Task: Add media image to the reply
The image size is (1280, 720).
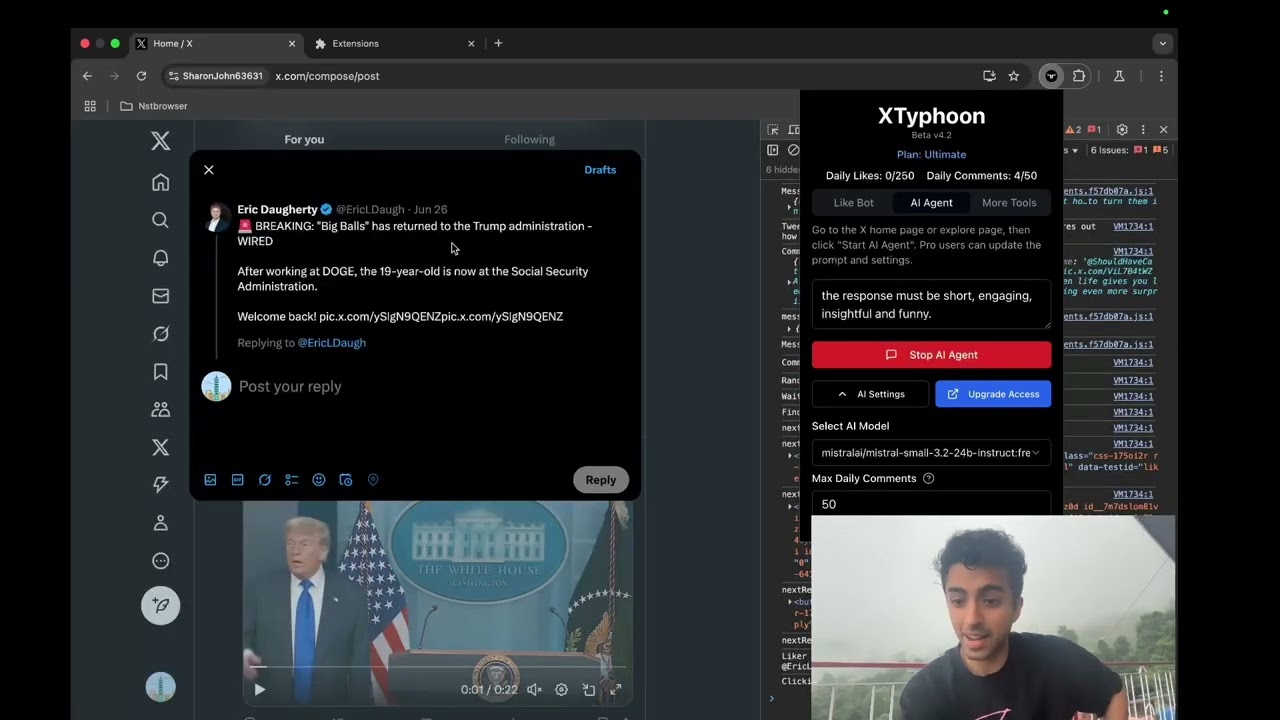Action: click(x=210, y=480)
